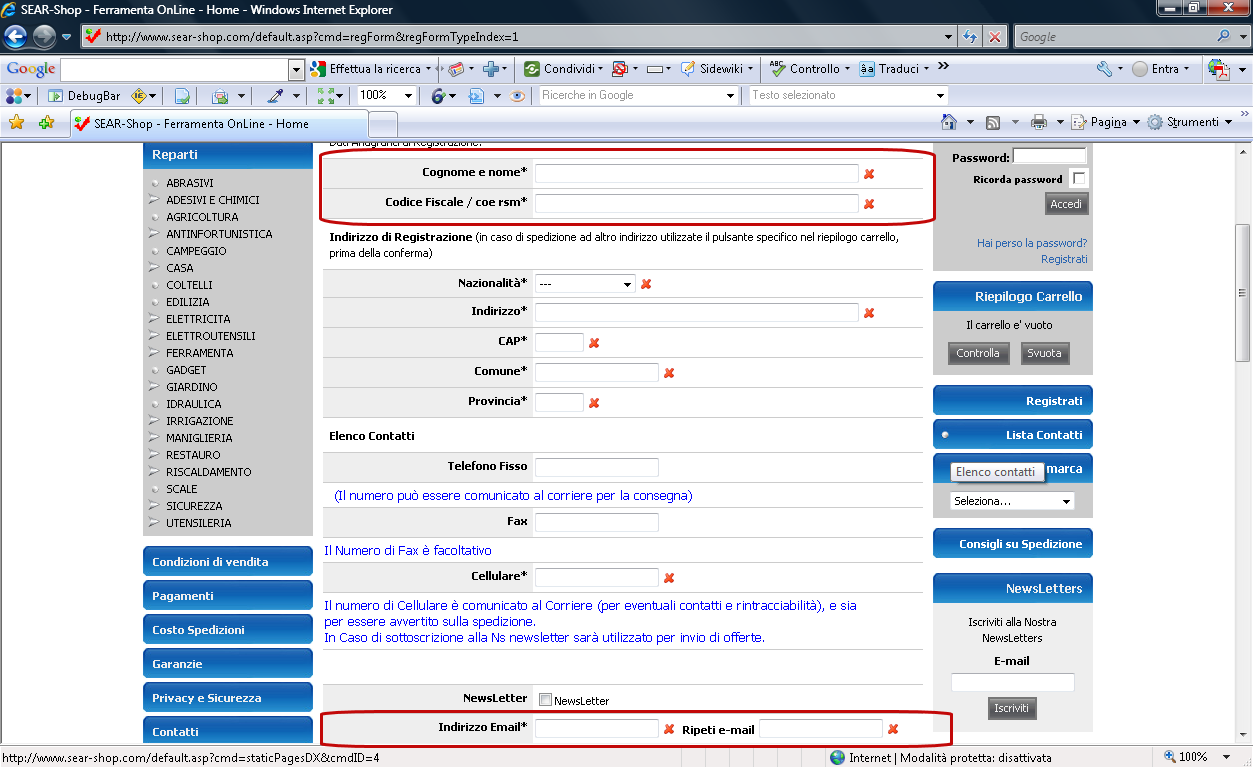Click the DebugBar button
Screen dimensions: 1253x768
pos(84,96)
